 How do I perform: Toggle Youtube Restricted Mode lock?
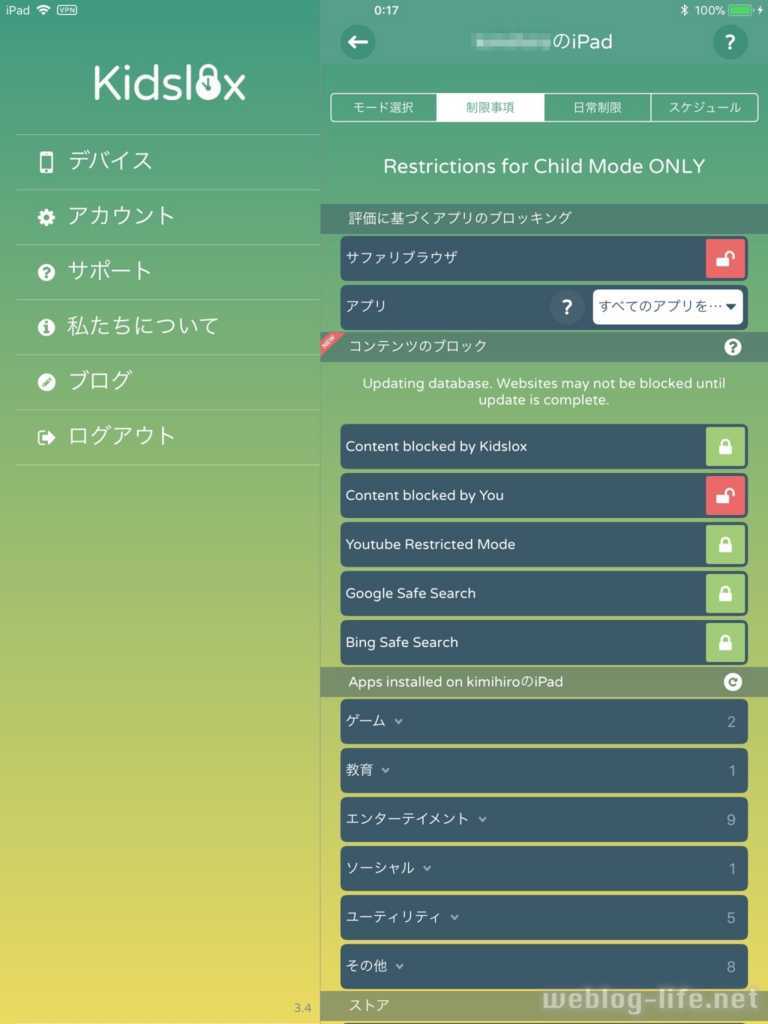click(726, 545)
